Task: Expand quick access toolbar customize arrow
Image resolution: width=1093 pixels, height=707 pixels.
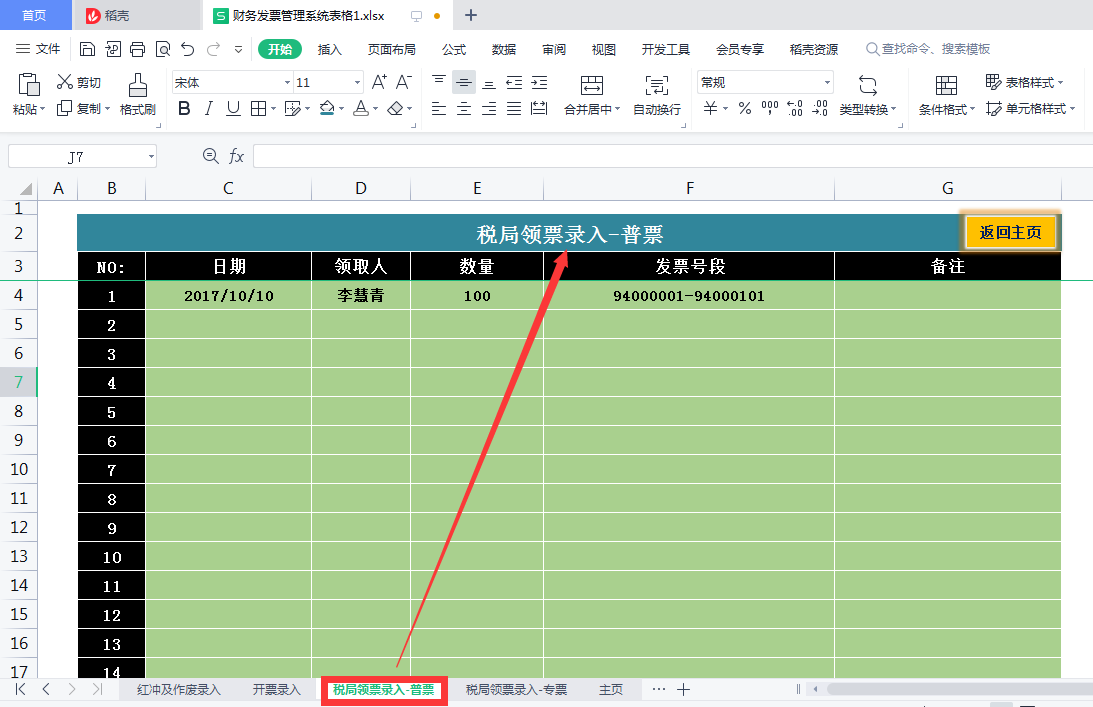Action: point(238,50)
